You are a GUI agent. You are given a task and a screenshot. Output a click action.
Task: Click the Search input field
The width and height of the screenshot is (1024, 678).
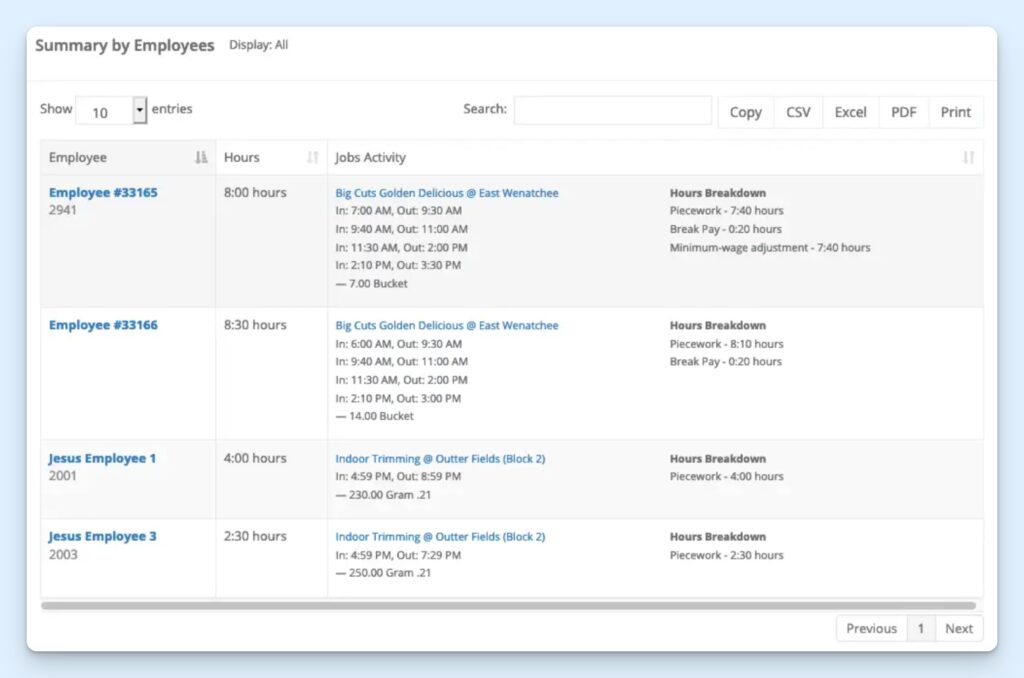[x=613, y=110]
